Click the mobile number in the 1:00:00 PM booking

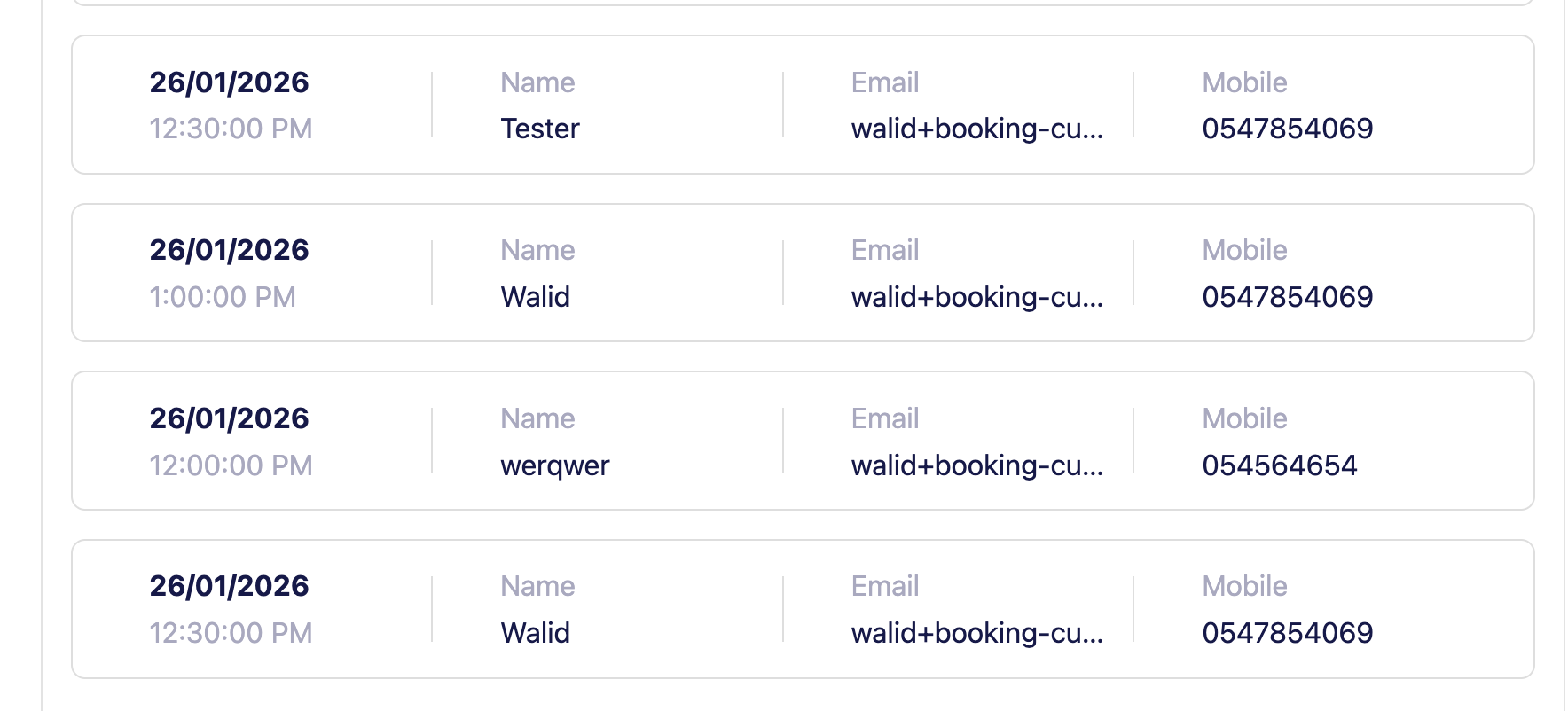[1287, 297]
